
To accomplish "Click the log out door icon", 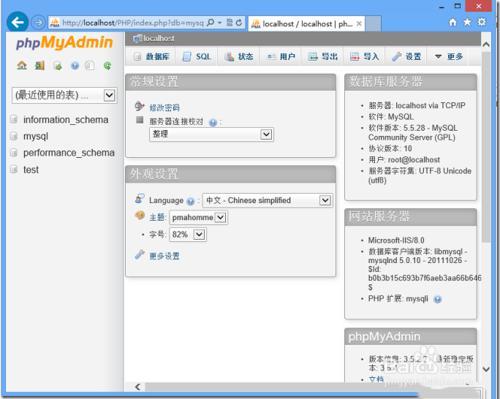I will click(x=40, y=65).
